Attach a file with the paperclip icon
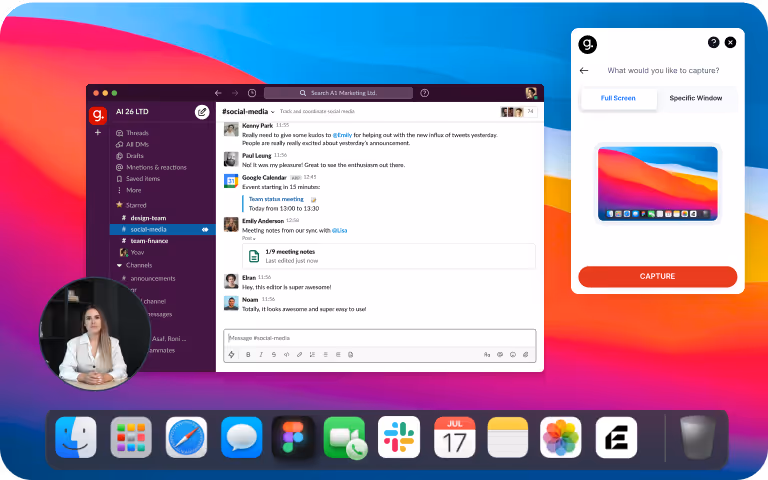Image resolution: width=768 pixels, height=480 pixels. pyautogui.click(x=526, y=355)
